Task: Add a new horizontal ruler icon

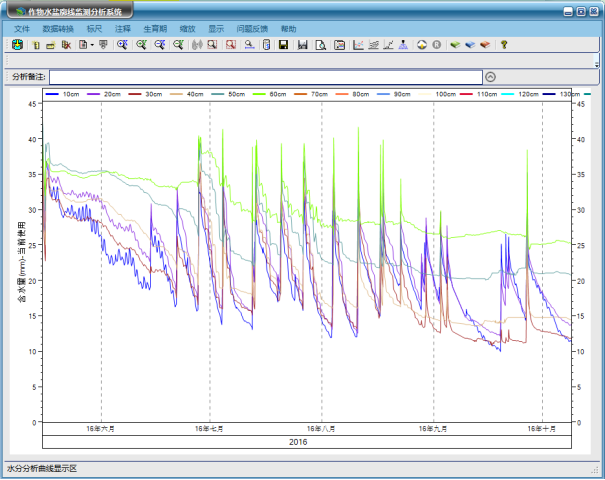Action: coord(51,45)
